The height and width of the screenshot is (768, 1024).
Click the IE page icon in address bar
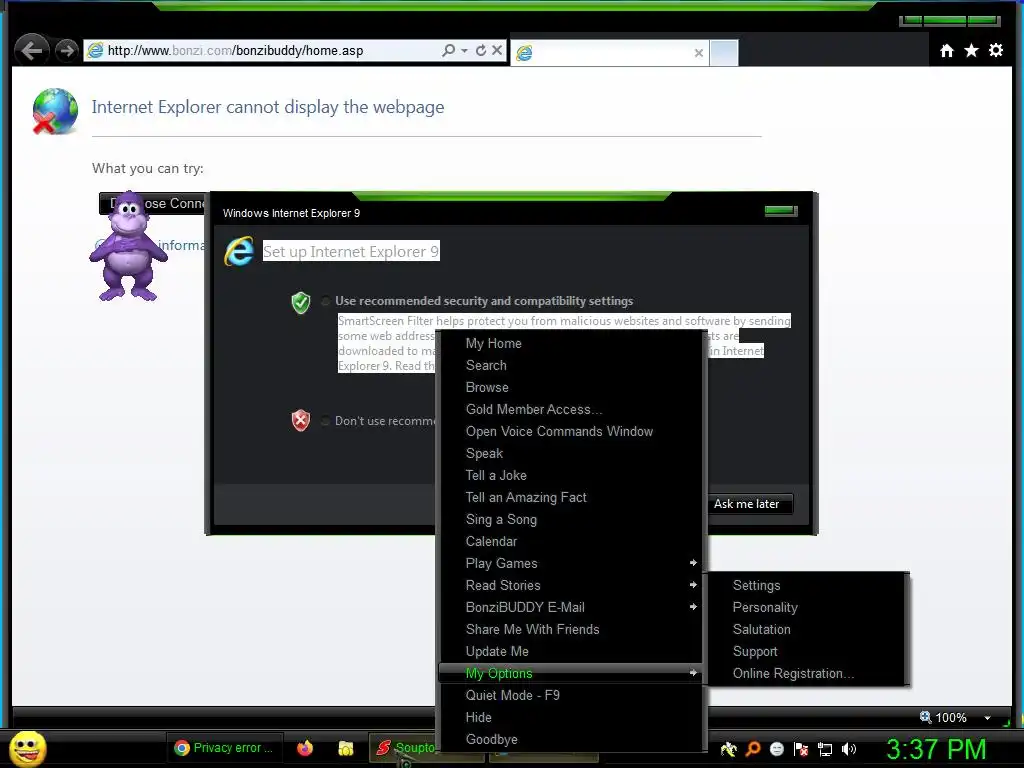coord(95,50)
